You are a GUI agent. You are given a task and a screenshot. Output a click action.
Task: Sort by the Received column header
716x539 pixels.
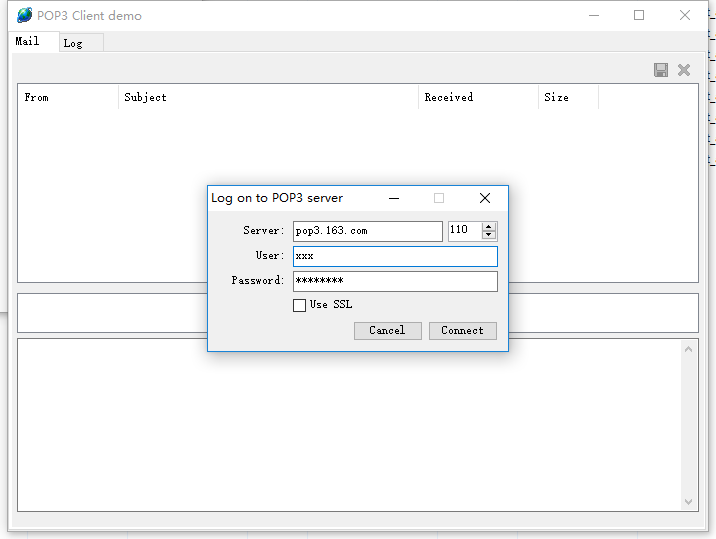click(x=479, y=97)
